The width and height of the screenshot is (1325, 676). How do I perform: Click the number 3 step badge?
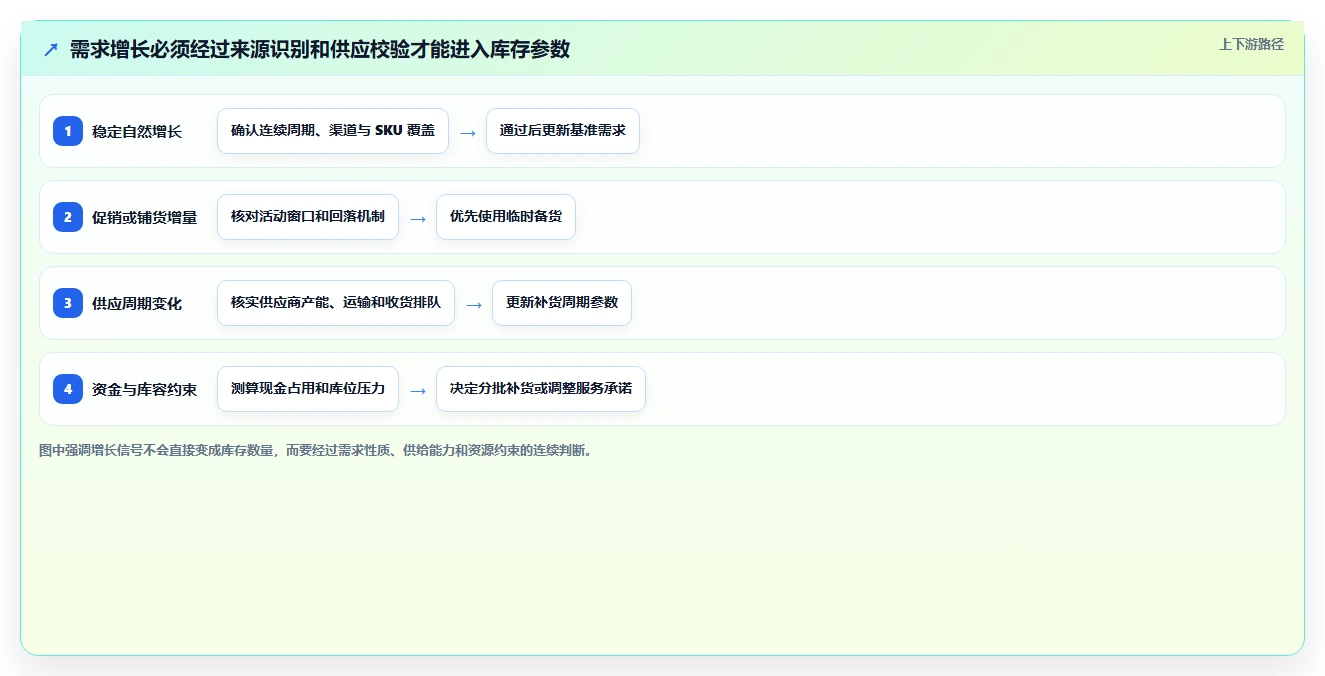click(x=68, y=303)
